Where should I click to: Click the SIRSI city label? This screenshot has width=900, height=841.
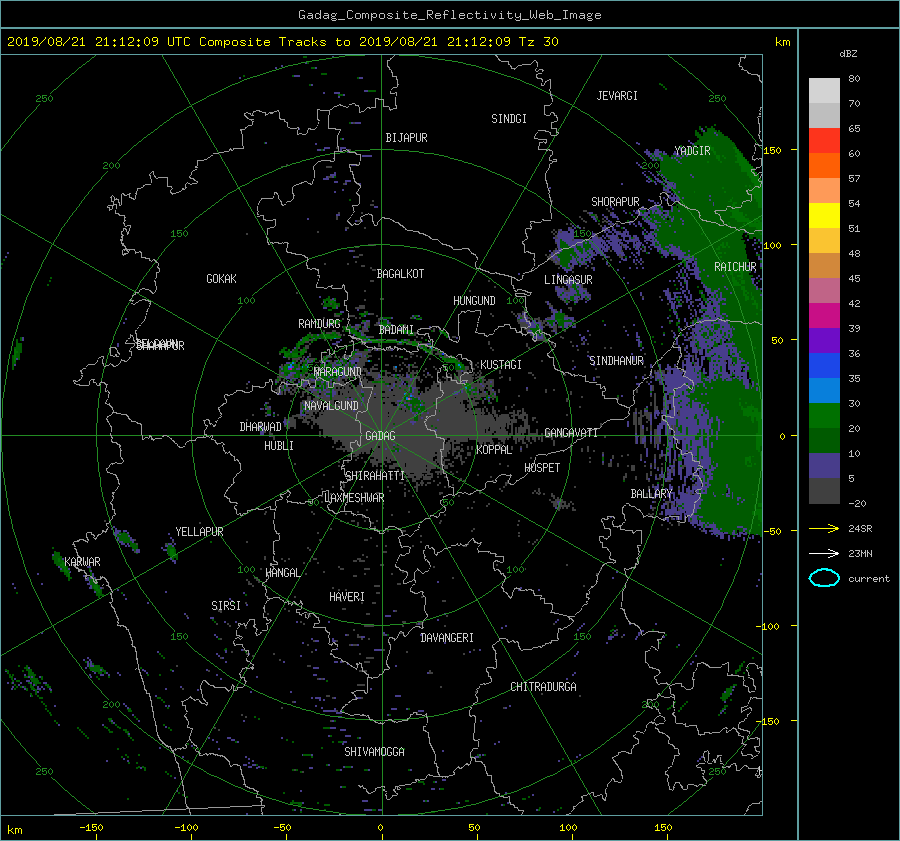tap(226, 606)
